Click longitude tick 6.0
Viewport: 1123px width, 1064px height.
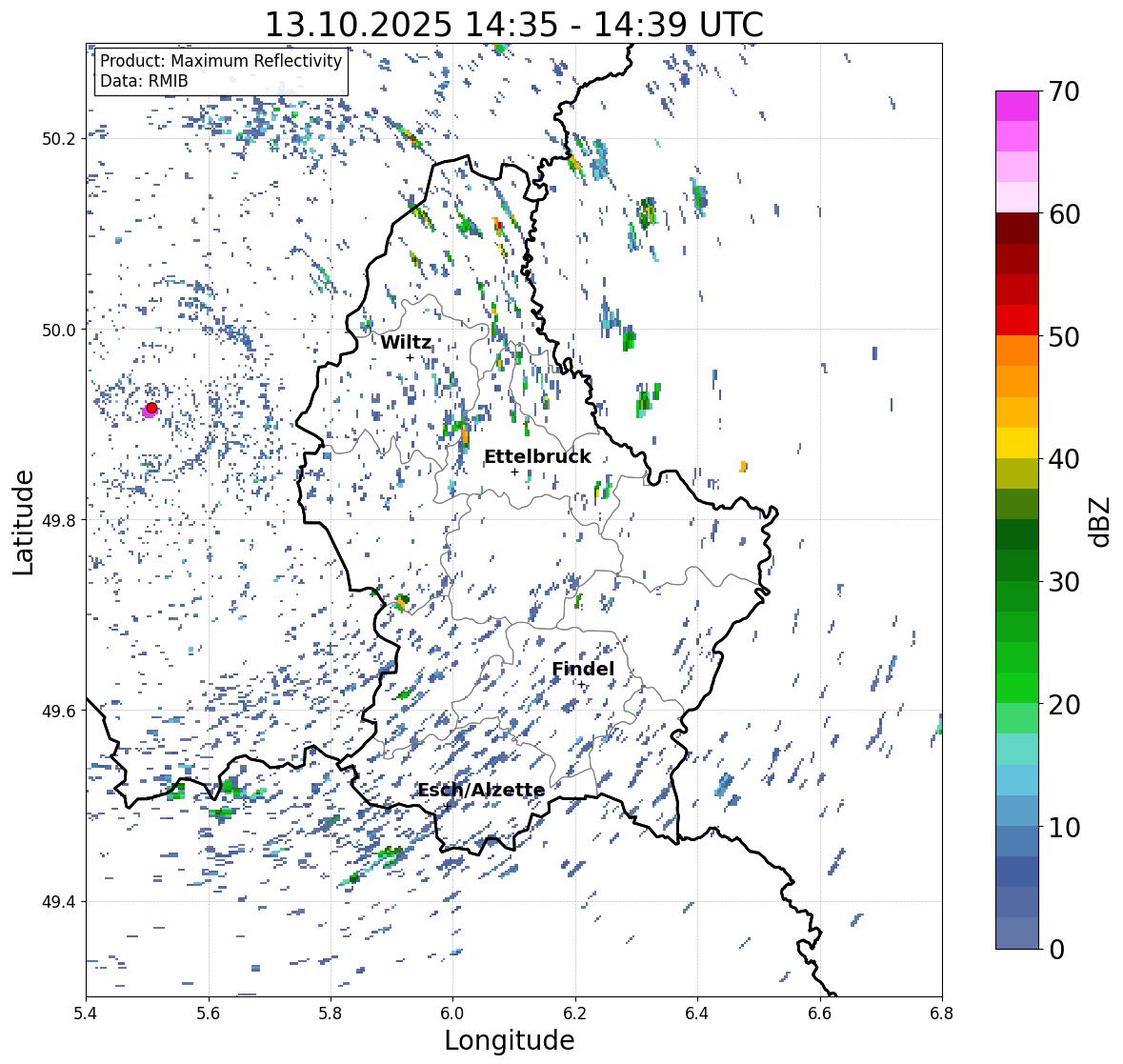coord(452,1014)
